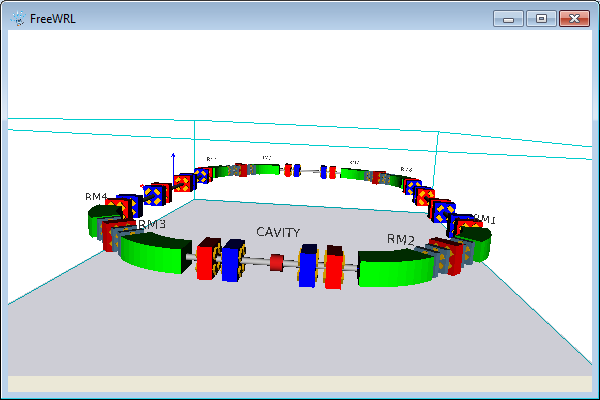Click the RM1 text label

tap(484, 219)
